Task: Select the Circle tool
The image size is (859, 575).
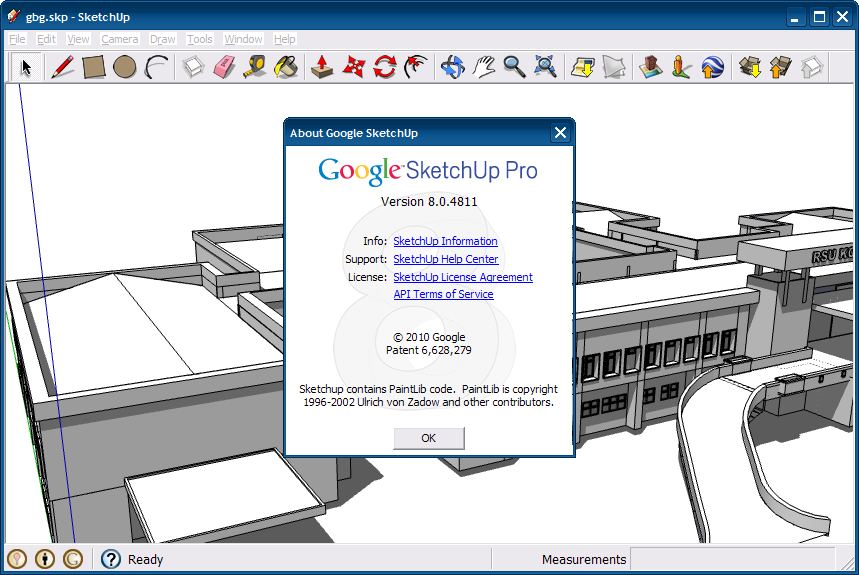Action: click(x=125, y=67)
